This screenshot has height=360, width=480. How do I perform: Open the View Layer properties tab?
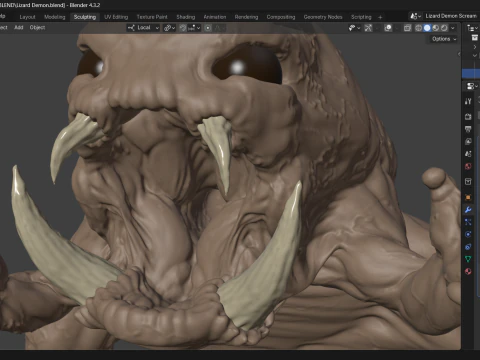click(x=468, y=142)
